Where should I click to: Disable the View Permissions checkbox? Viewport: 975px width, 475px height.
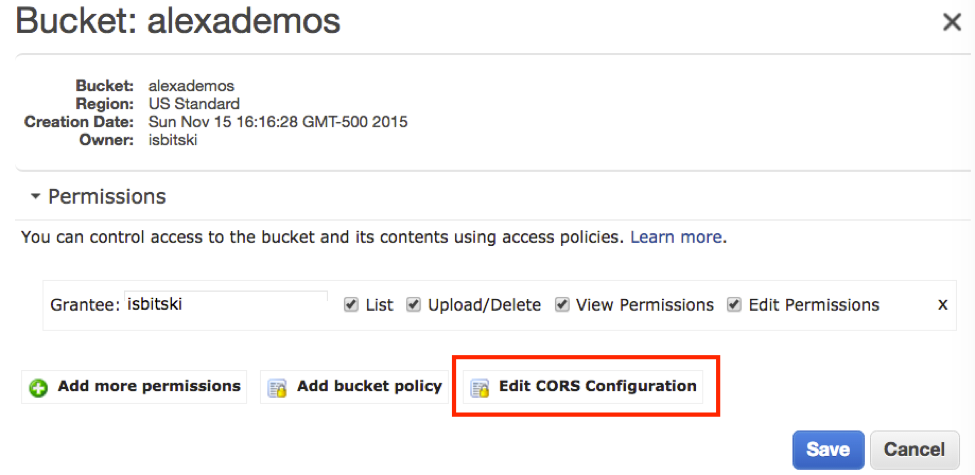point(562,305)
